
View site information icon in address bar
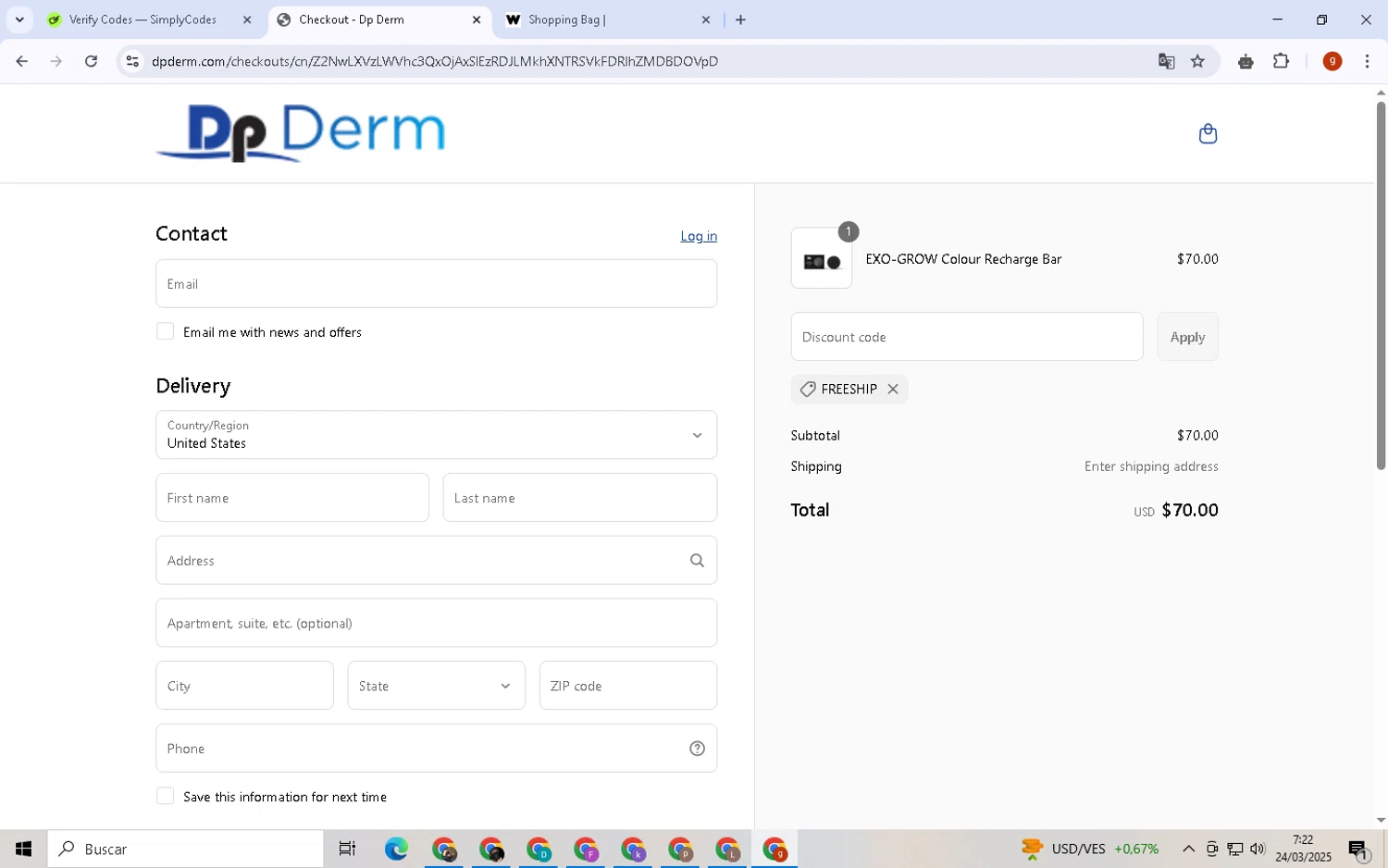click(132, 61)
